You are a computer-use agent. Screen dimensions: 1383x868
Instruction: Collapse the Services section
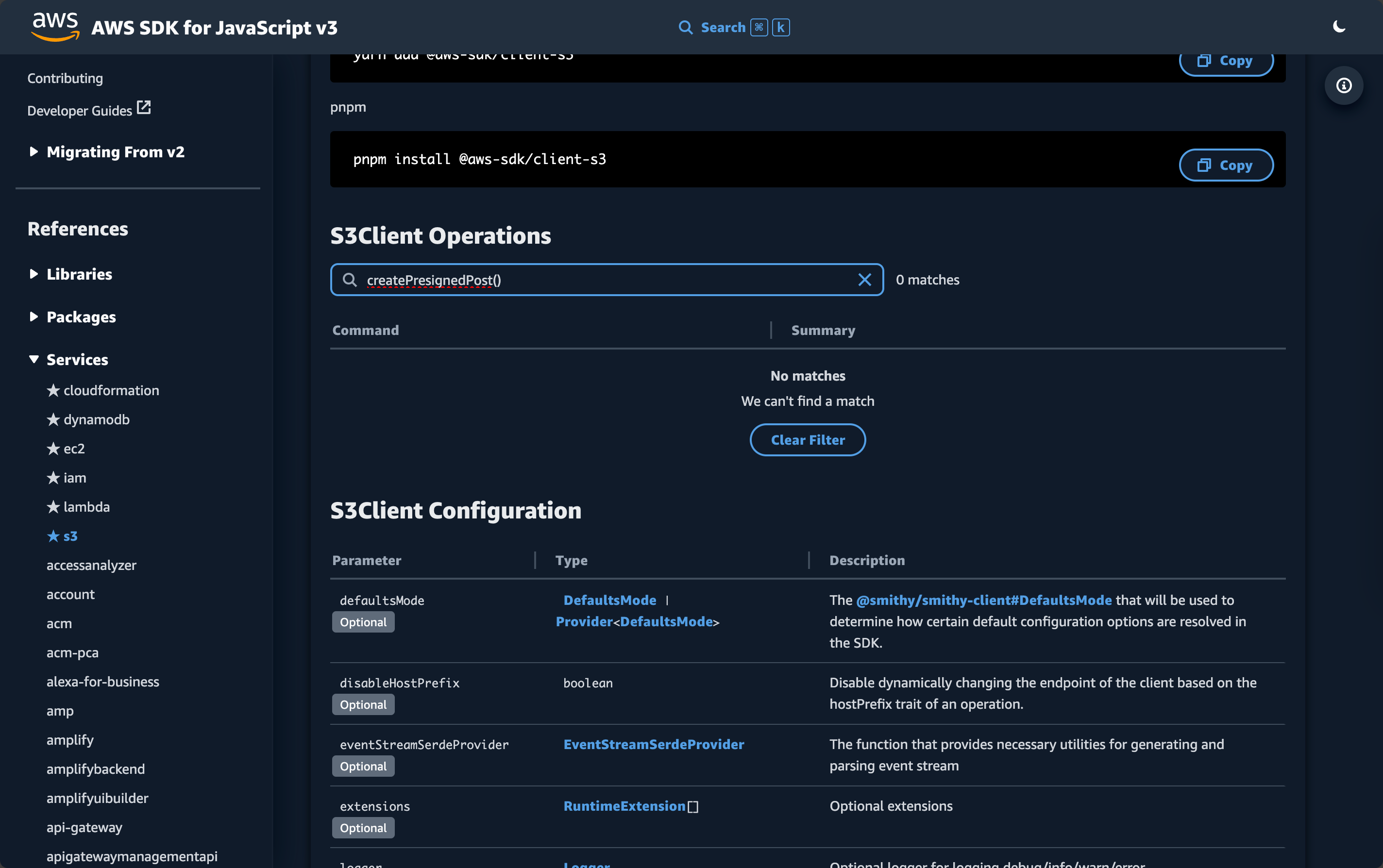(34, 359)
